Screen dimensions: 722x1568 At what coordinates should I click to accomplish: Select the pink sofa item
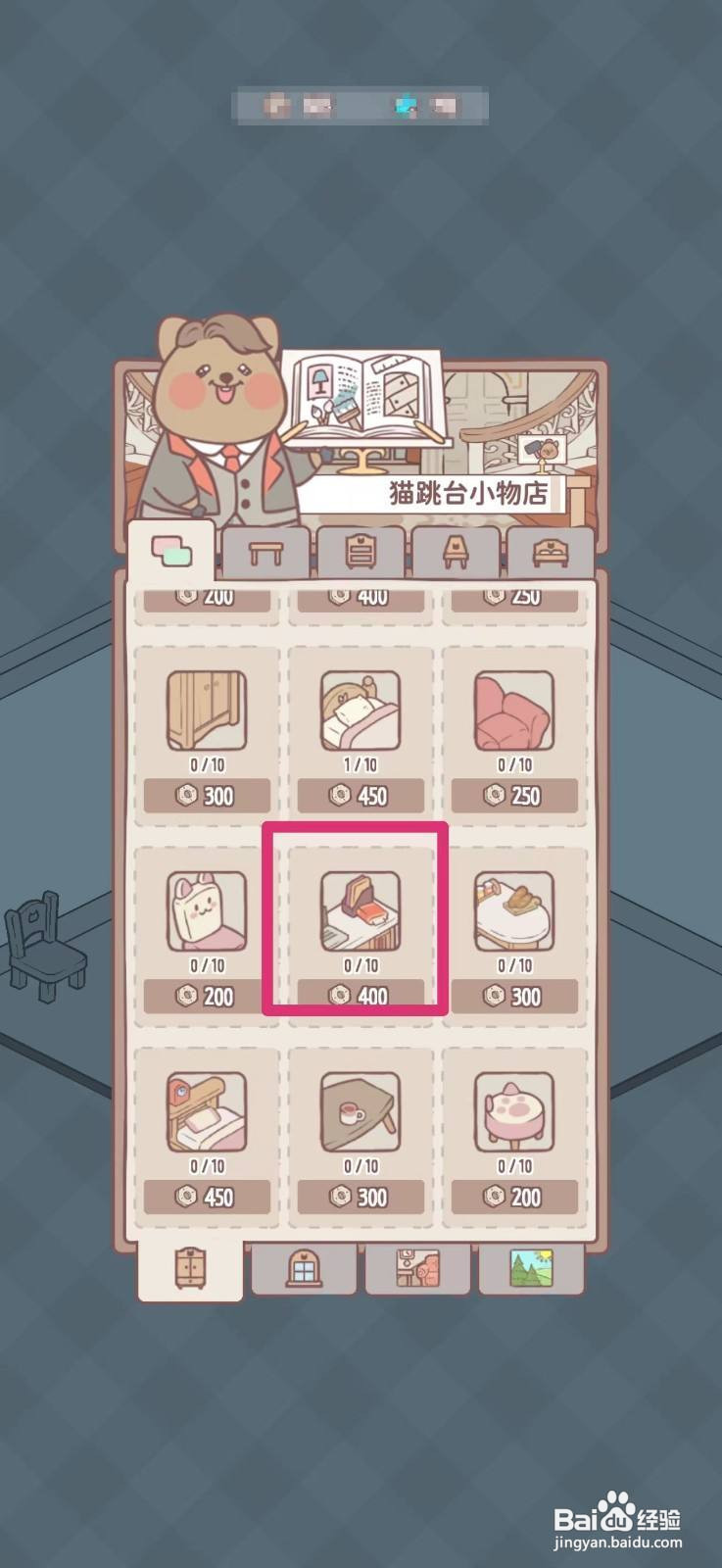pos(514,710)
